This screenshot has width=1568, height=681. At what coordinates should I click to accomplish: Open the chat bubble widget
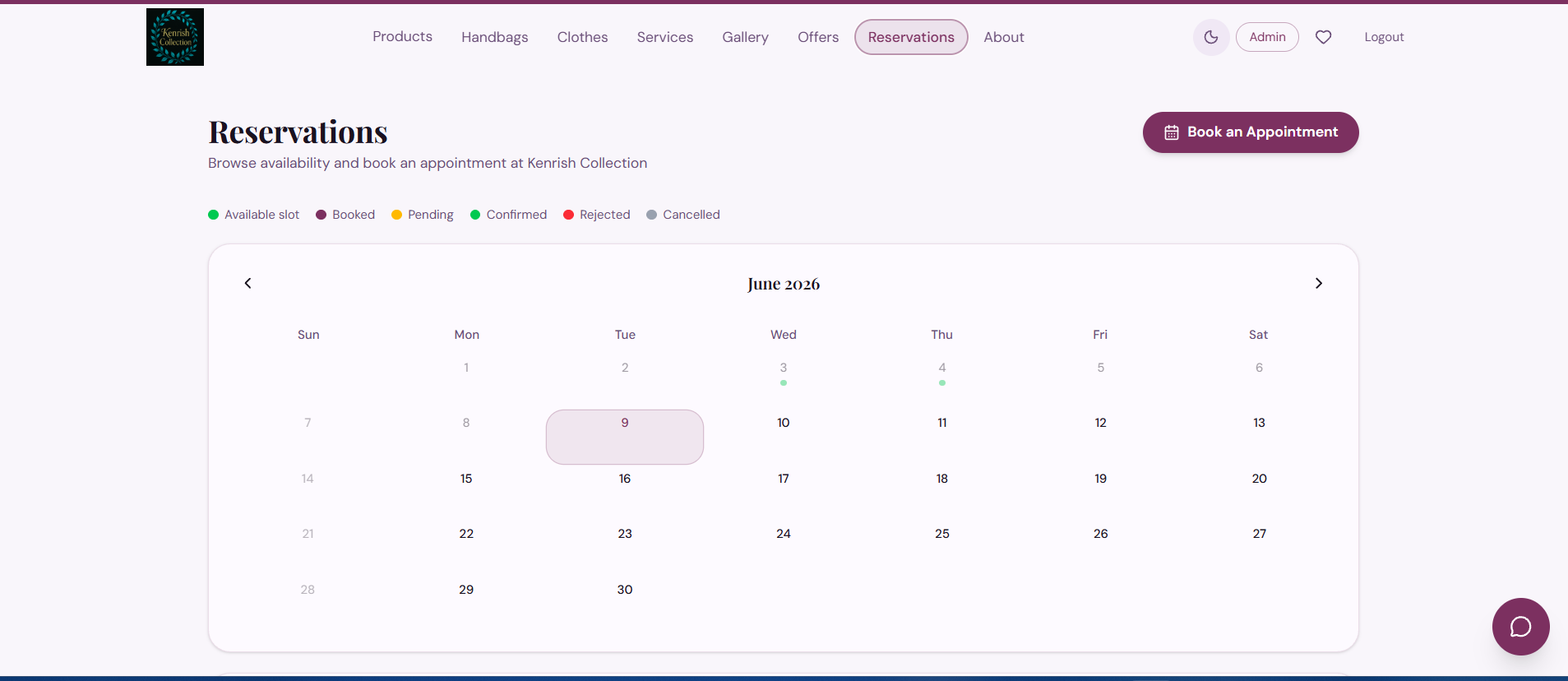(x=1520, y=627)
